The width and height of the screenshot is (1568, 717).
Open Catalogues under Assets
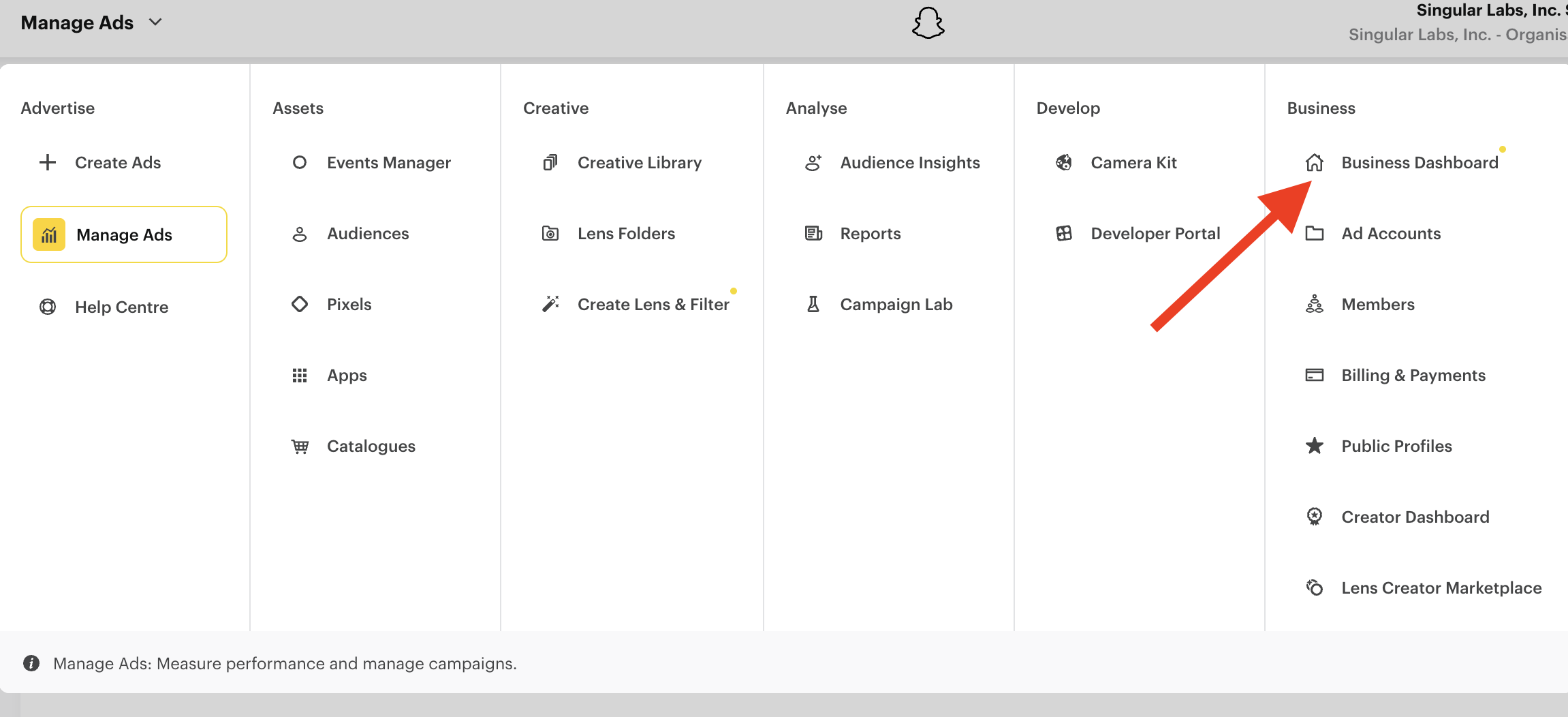371,446
